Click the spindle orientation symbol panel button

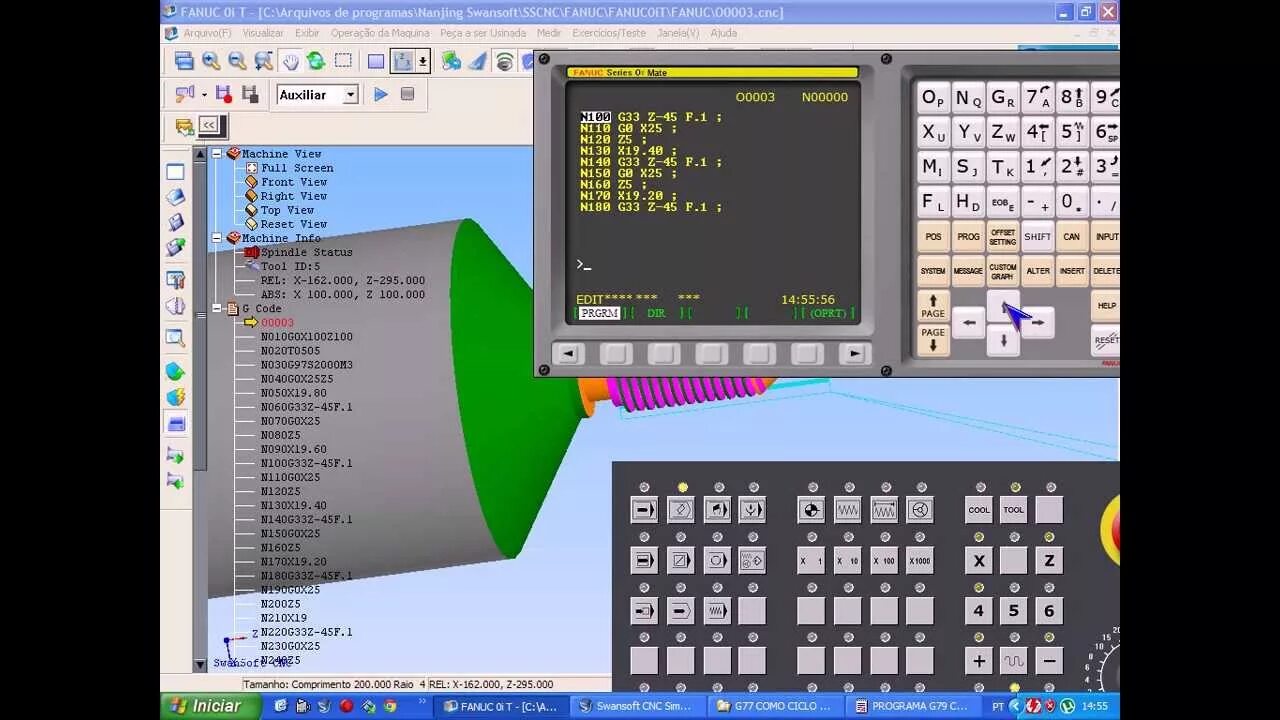811,510
